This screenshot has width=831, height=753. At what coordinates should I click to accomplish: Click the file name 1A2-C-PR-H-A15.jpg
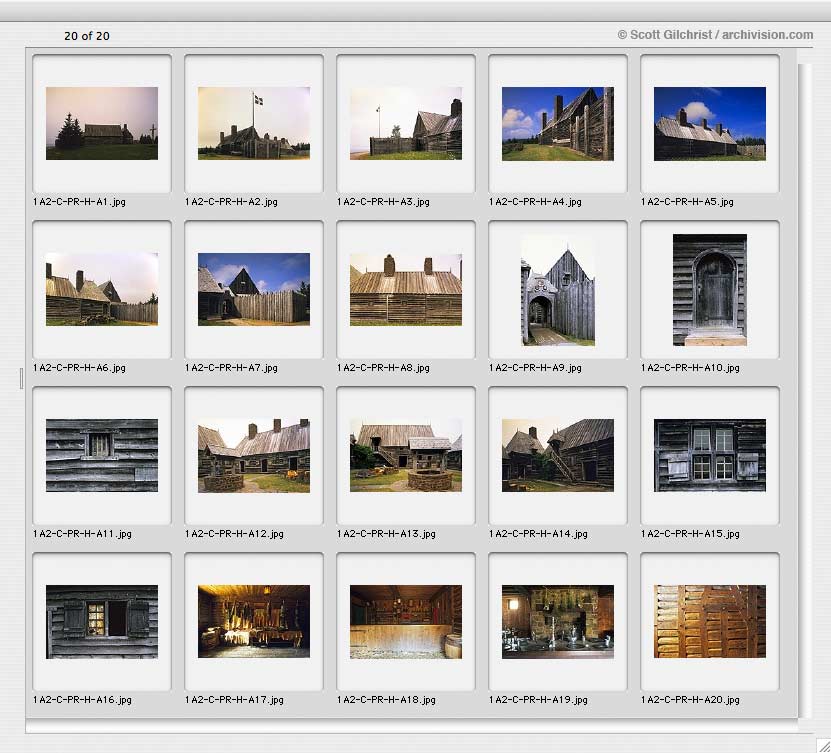691,534
